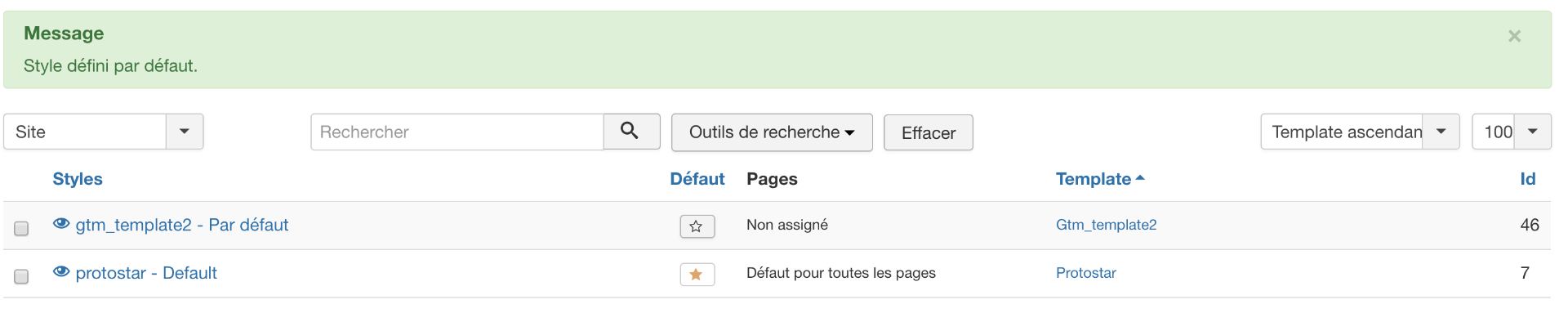Click the filled star for protostar

coord(697,275)
